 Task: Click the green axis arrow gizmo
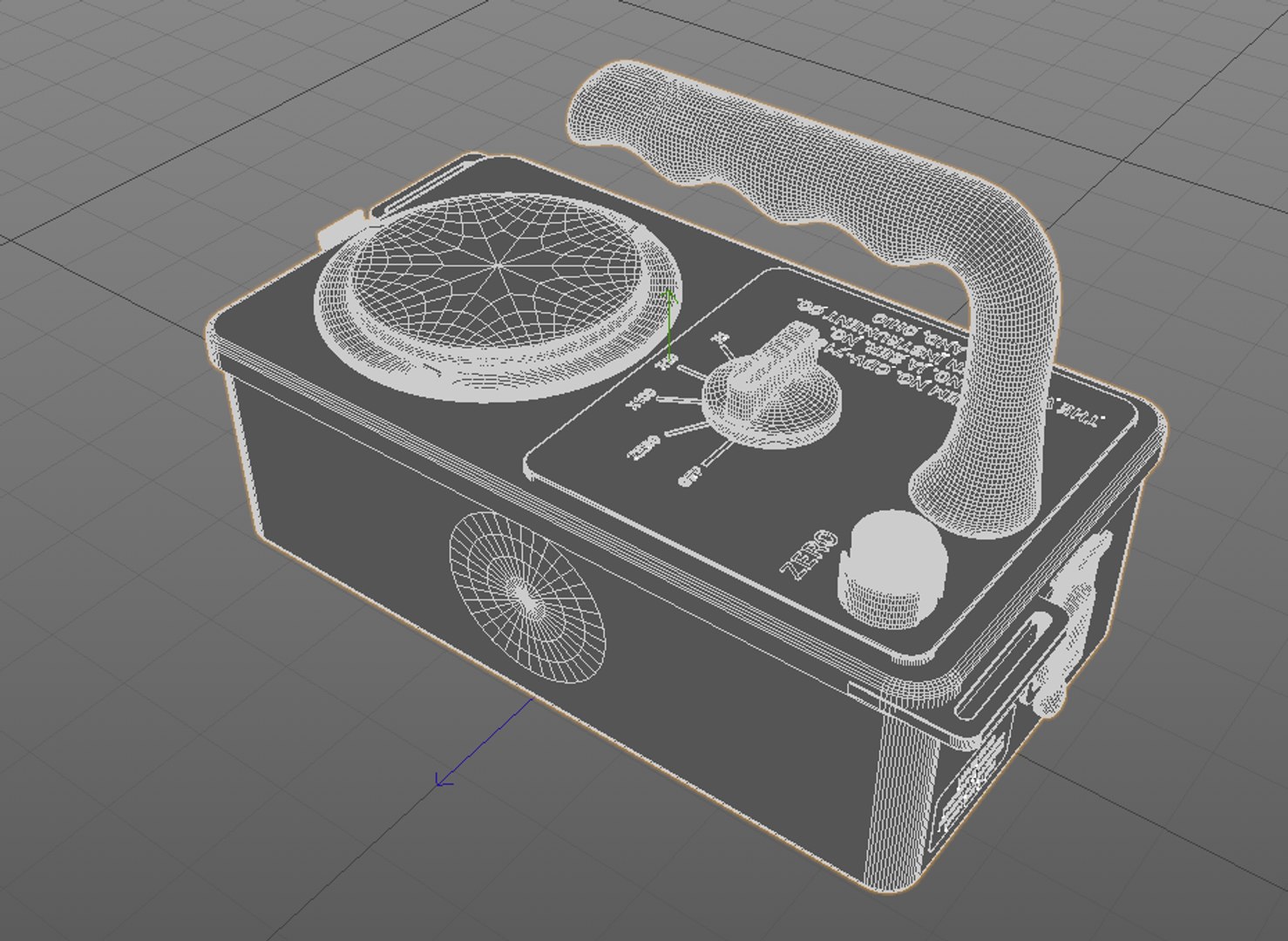click(668, 326)
